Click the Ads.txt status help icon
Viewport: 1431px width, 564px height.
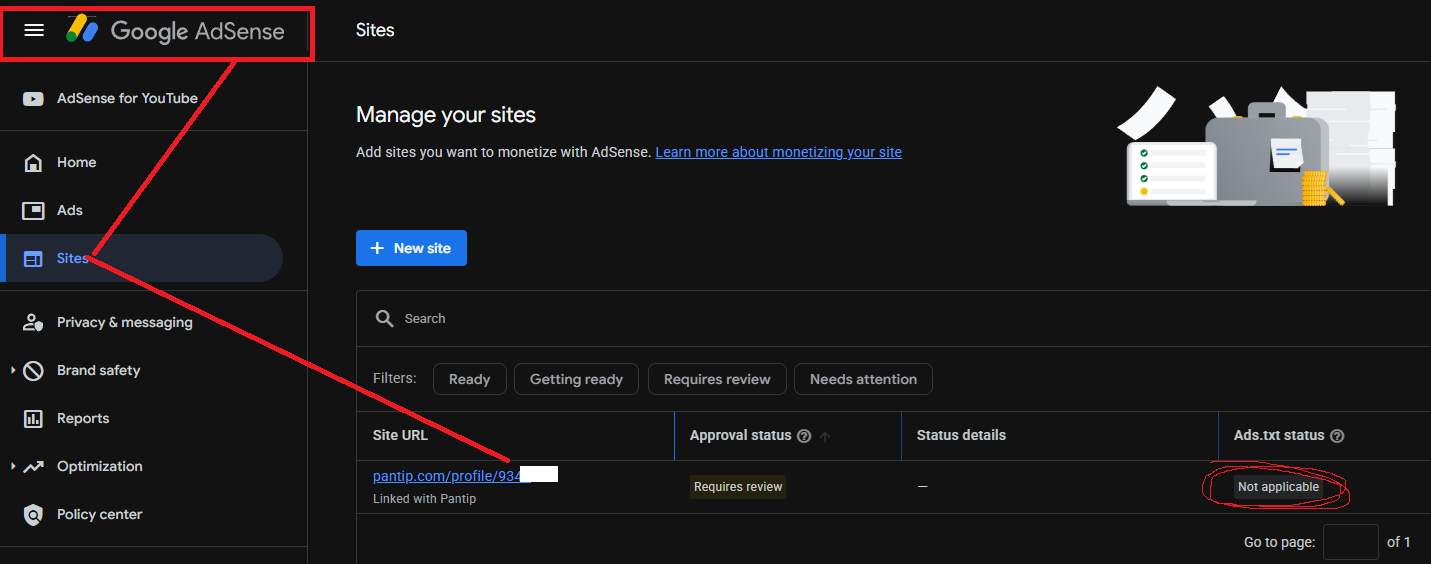click(x=1337, y=436)
